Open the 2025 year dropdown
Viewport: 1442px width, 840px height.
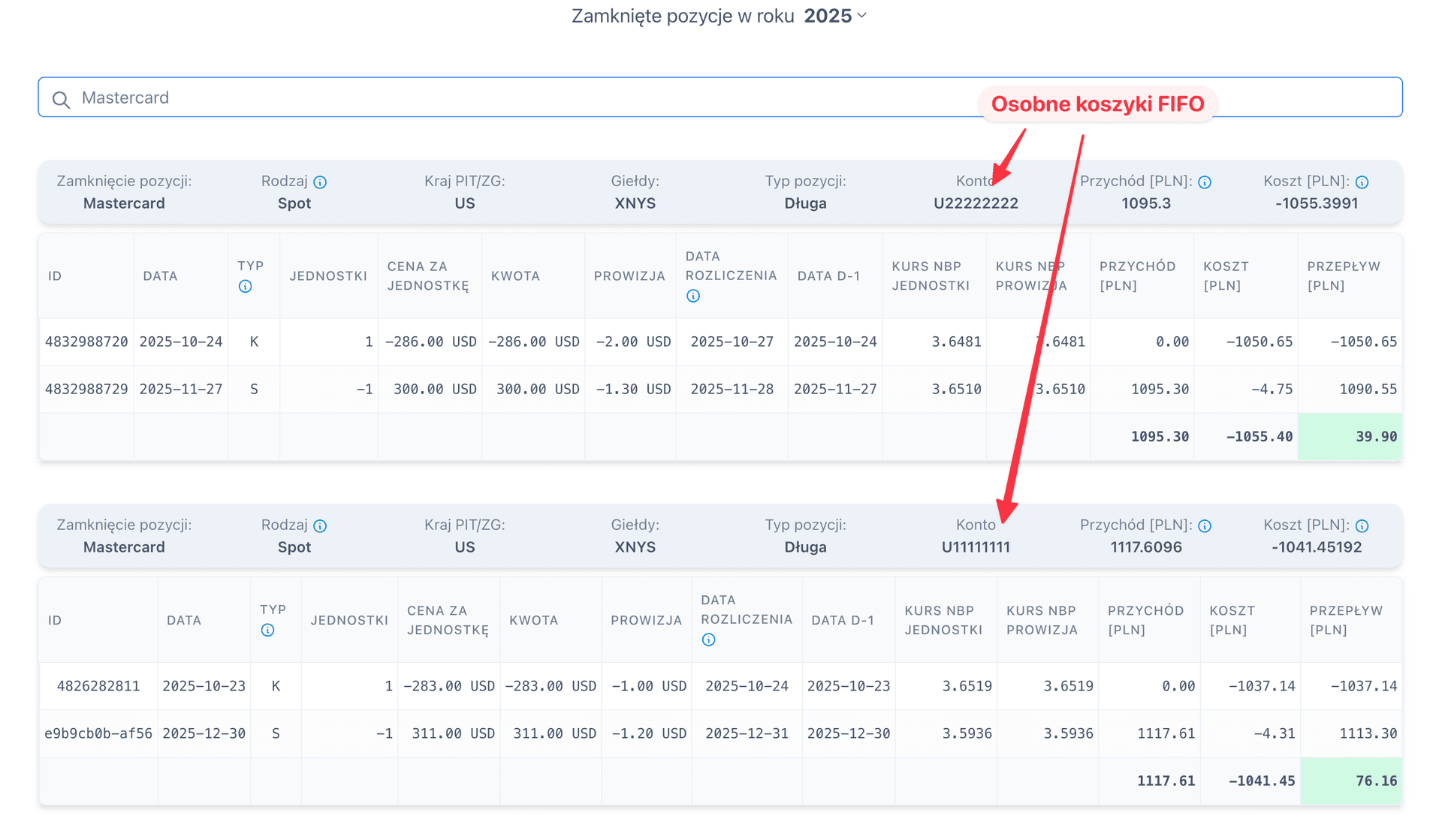(834, 16)
